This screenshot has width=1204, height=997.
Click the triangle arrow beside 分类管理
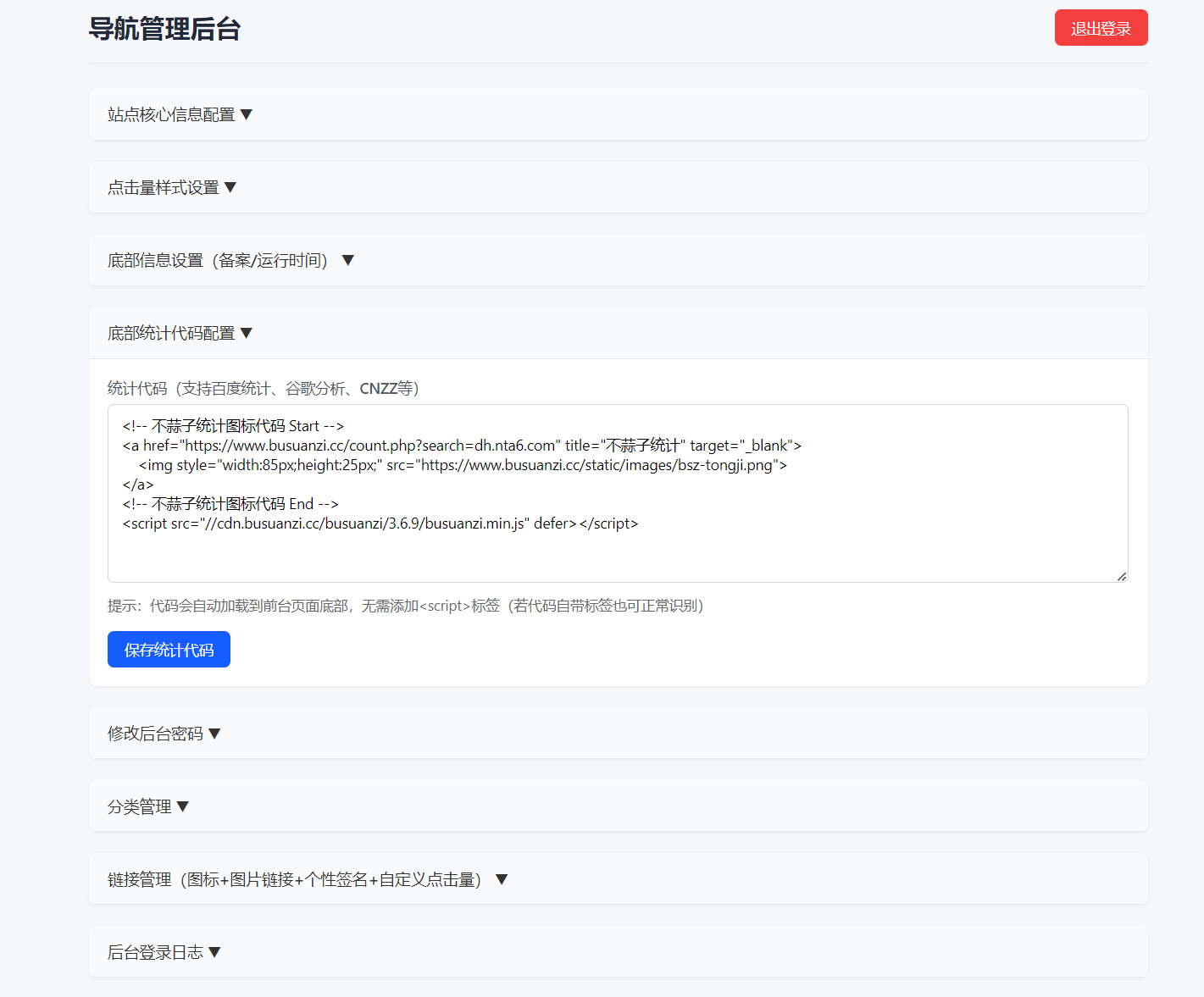click(x=185, y=806)
